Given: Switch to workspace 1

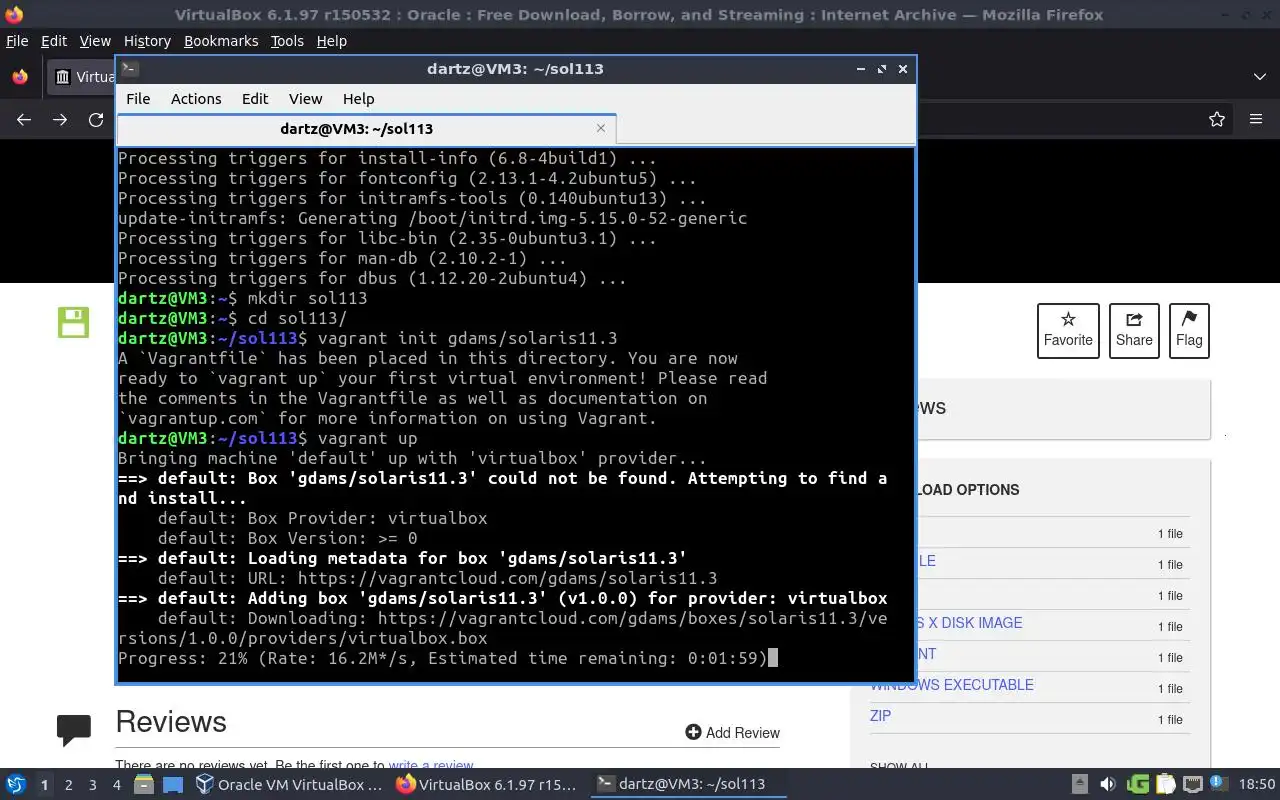Looking at the screenshot, I should (x=44, y=785).
